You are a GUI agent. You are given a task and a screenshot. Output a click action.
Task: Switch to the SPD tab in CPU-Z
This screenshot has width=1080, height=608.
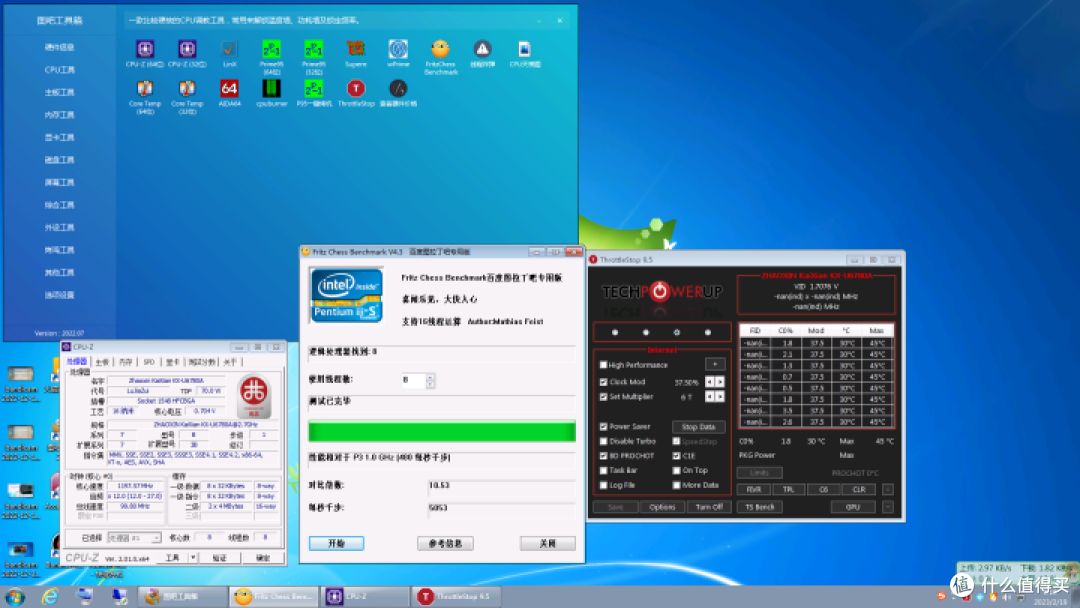tap(149, 362)
